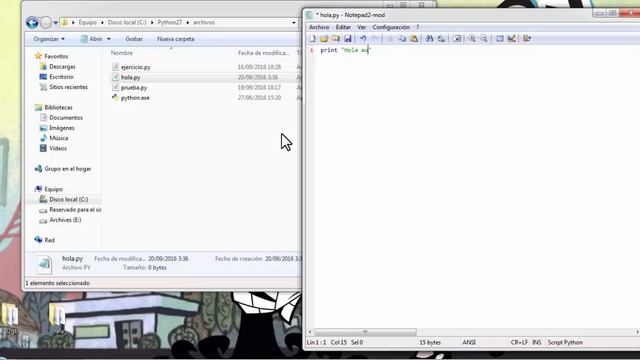This screenshot has width=640, height=360.
Task: Open the Ver menu in Notepad2
Action: (362, 27)
